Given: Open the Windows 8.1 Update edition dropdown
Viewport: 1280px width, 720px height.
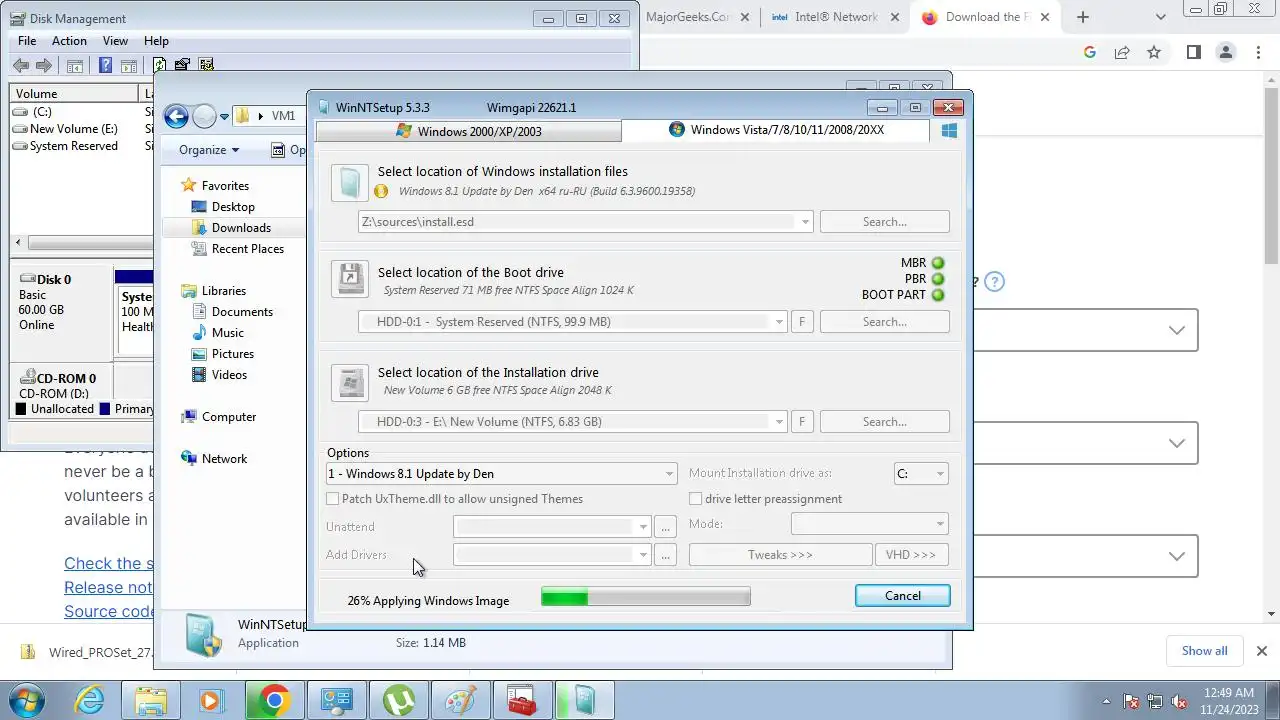Looking at the screenshot, I should click(670, 474).
